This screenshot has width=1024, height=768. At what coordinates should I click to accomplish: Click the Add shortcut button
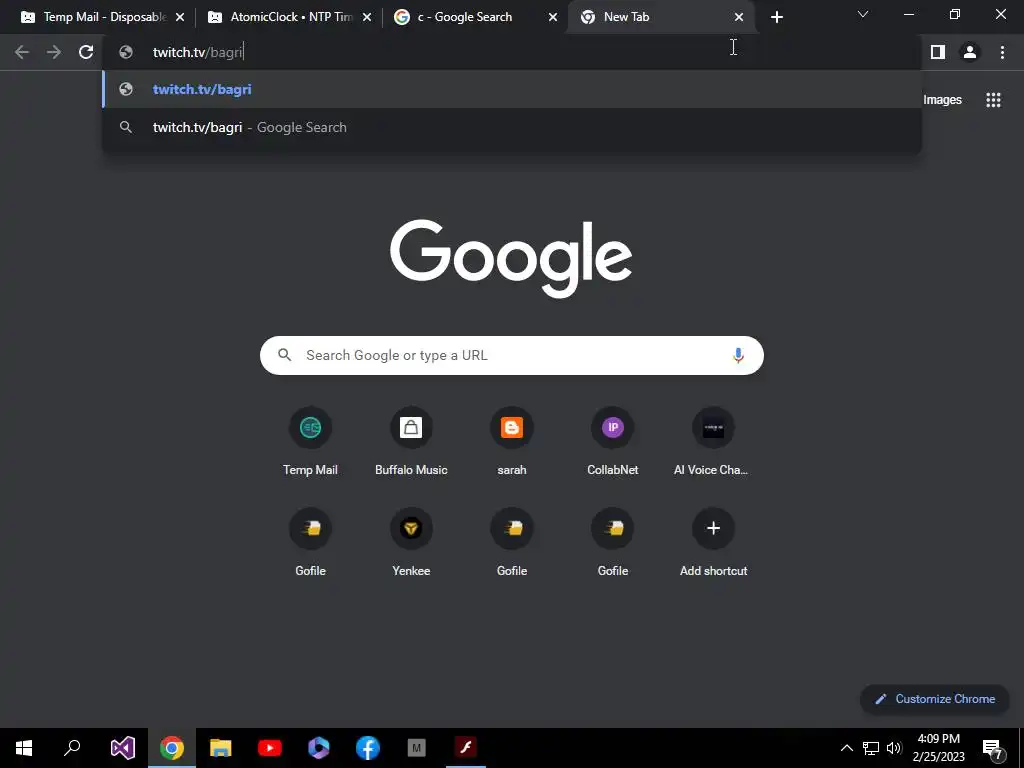(713, 542)
